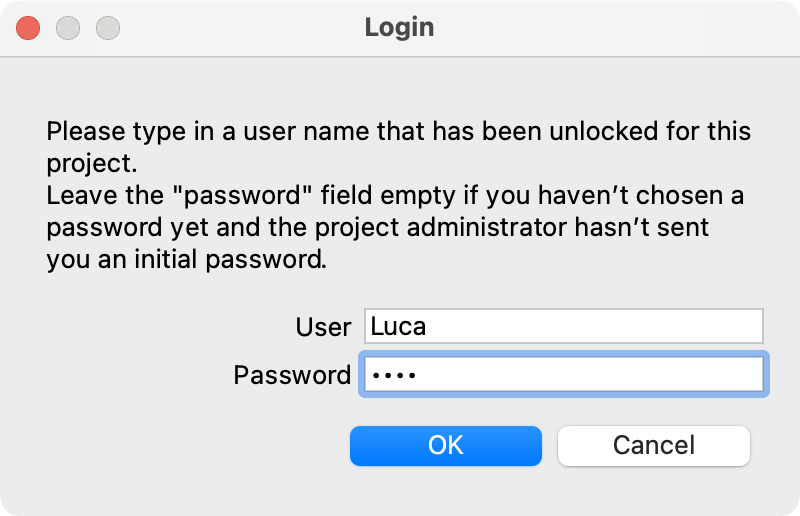Click the "User" field label
Viewport: 800px width, 516px height.
(x=323, y=327)
